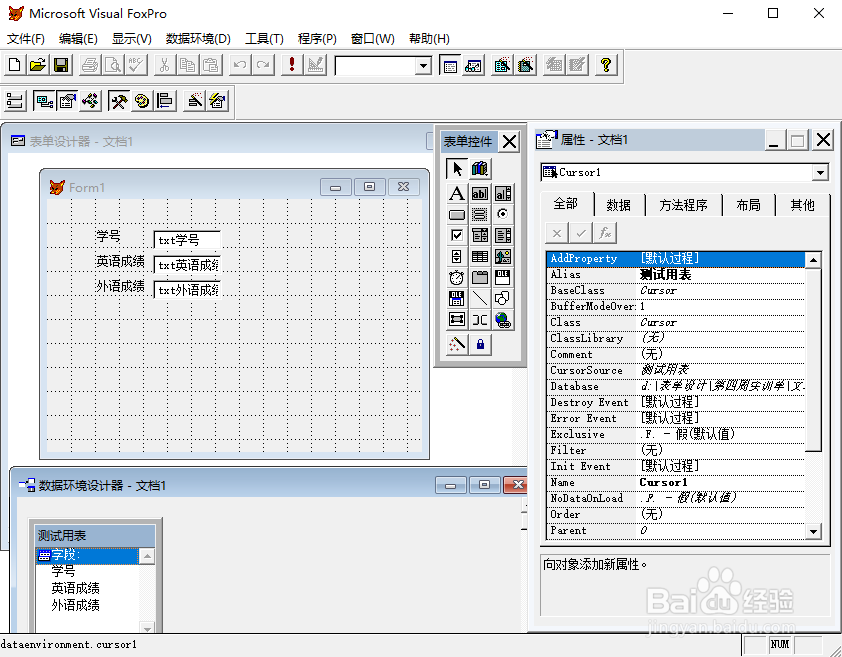Select the Check Box control tool
The width and height of the screenshot is (842, 657).
coord(456,235)
